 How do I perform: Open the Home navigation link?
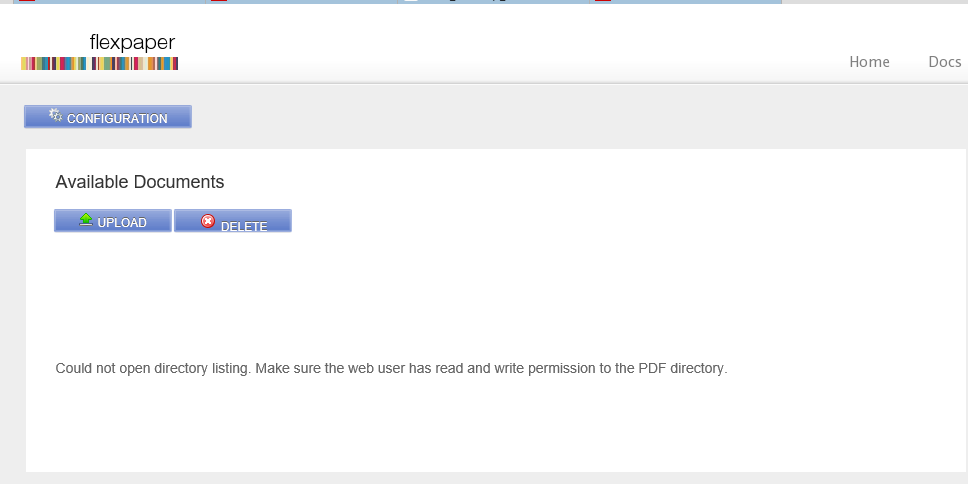point(869,62)
